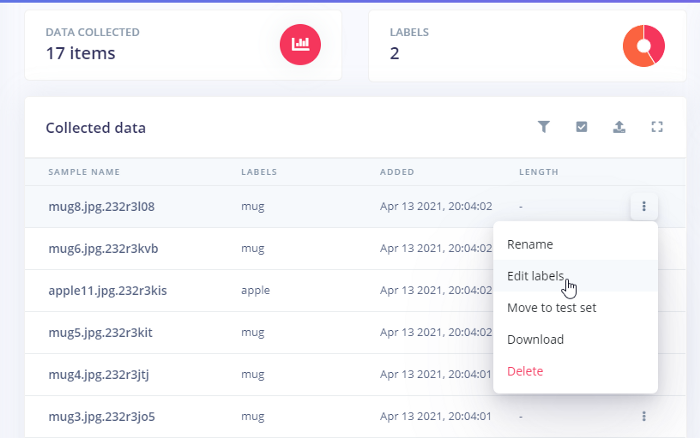700x438 pixels.
Task: Open the three-dot menu for mug8.jpg.232r3l08
Action: click(x=643, y=207)
